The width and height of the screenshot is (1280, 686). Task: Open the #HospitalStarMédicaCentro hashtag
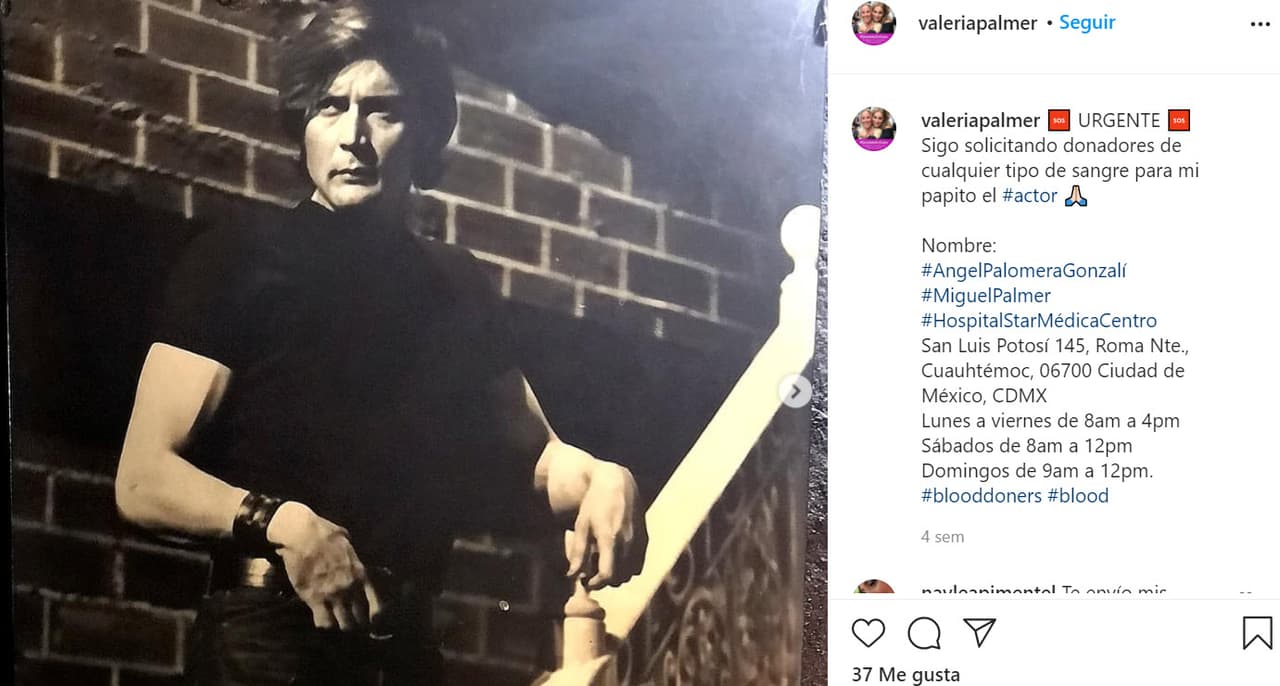coord(1039,320)
